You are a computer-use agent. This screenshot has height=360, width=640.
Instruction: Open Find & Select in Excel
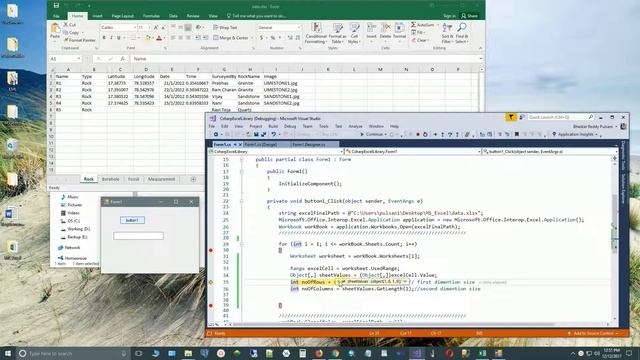point(462,33)
